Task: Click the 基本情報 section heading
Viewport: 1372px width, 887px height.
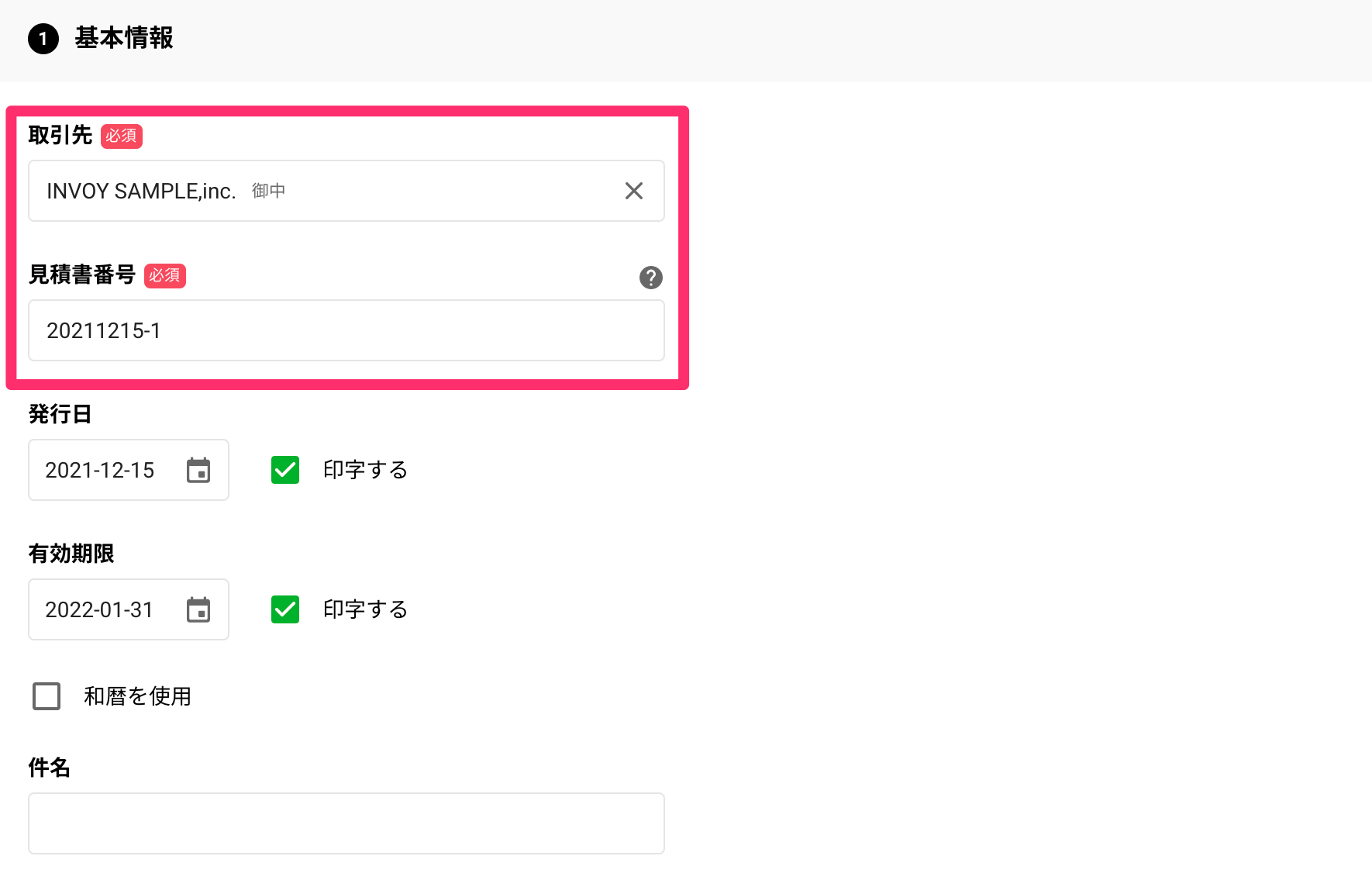Action: pos(124,38)
